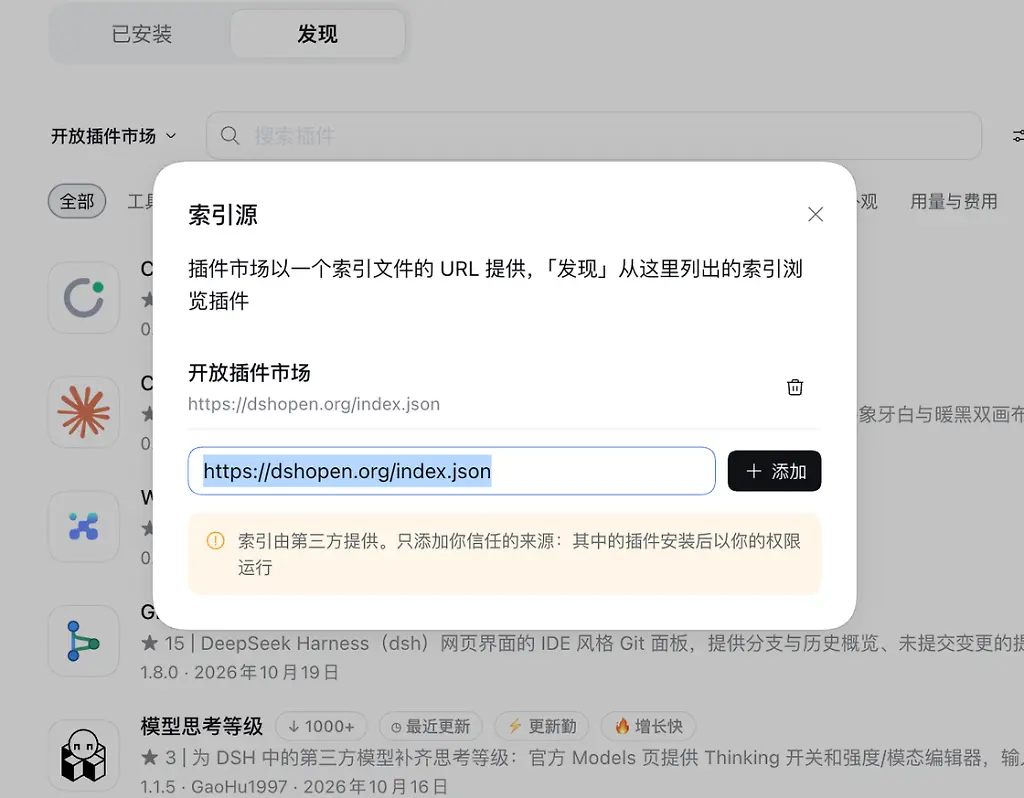The height and width of the screenshot is (798, 1024).
Task: Click the 增长快 badge
Action: (648, 726)
